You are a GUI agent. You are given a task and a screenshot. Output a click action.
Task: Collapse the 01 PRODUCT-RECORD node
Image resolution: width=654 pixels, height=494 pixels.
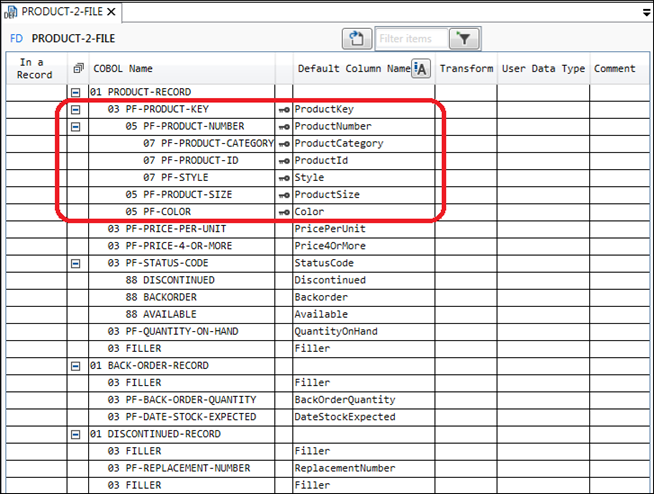pos(77,92)
